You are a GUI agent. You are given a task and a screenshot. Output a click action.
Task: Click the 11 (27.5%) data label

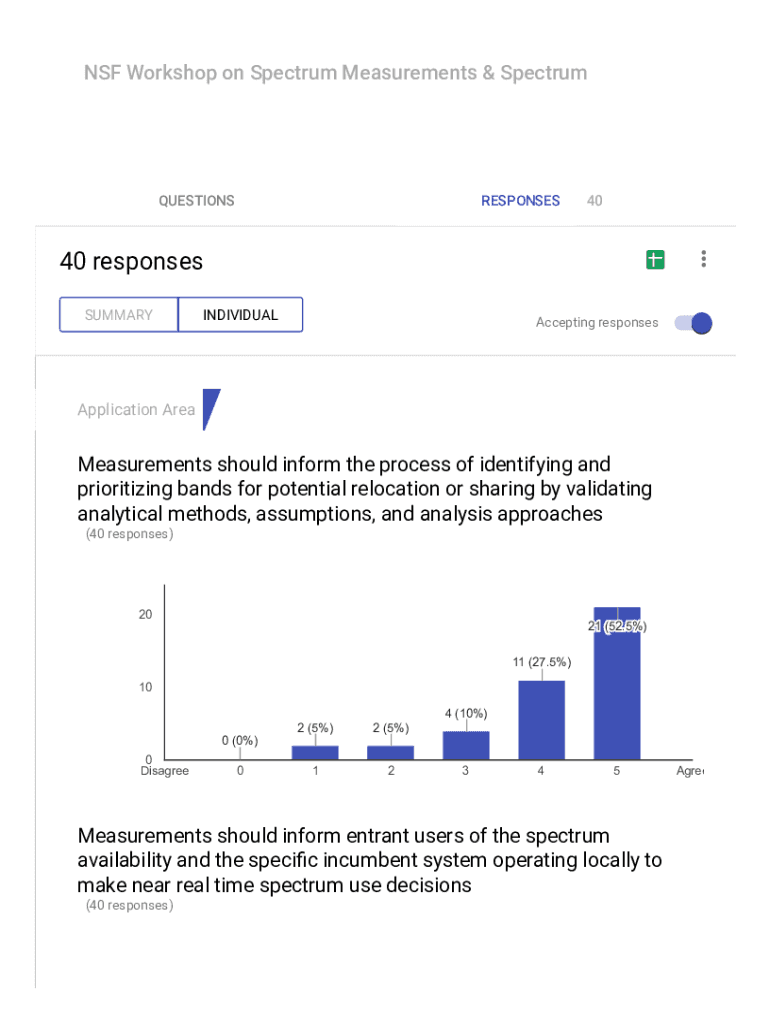pos(541,662)
